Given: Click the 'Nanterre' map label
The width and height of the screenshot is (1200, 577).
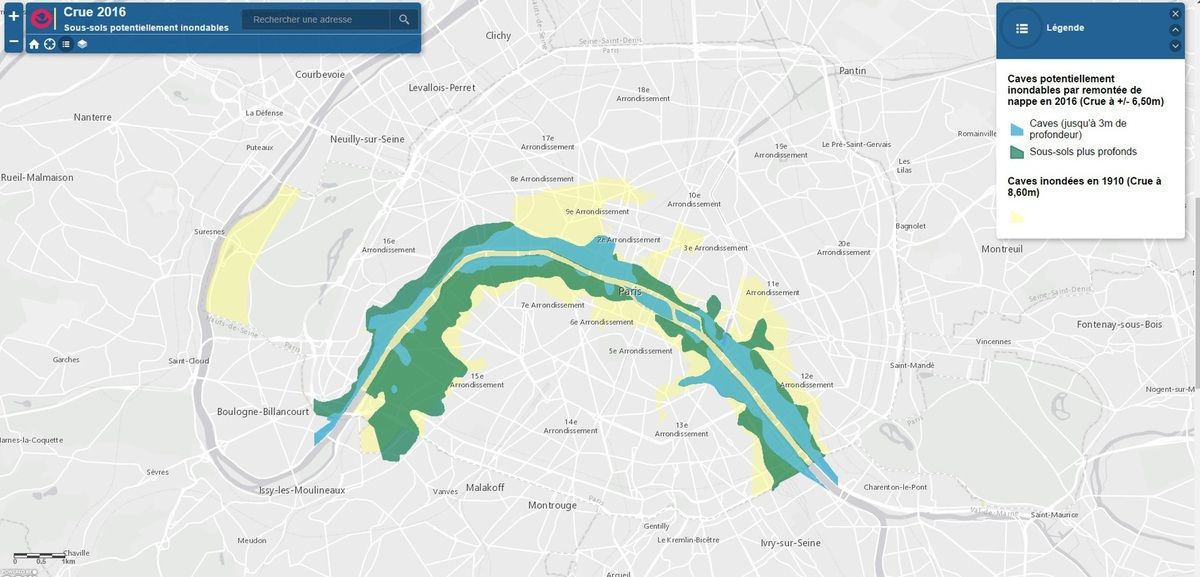Looking at the screenshot, I should [92, 117].
